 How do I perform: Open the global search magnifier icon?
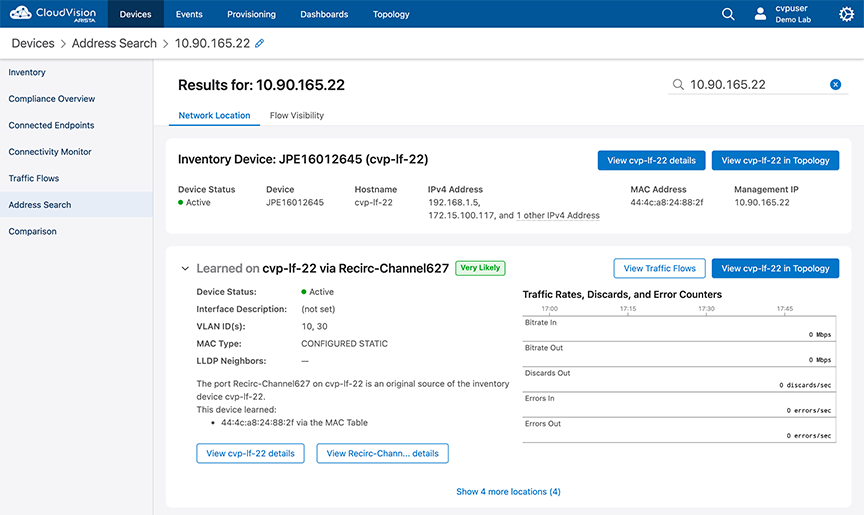tap(728, 14)
